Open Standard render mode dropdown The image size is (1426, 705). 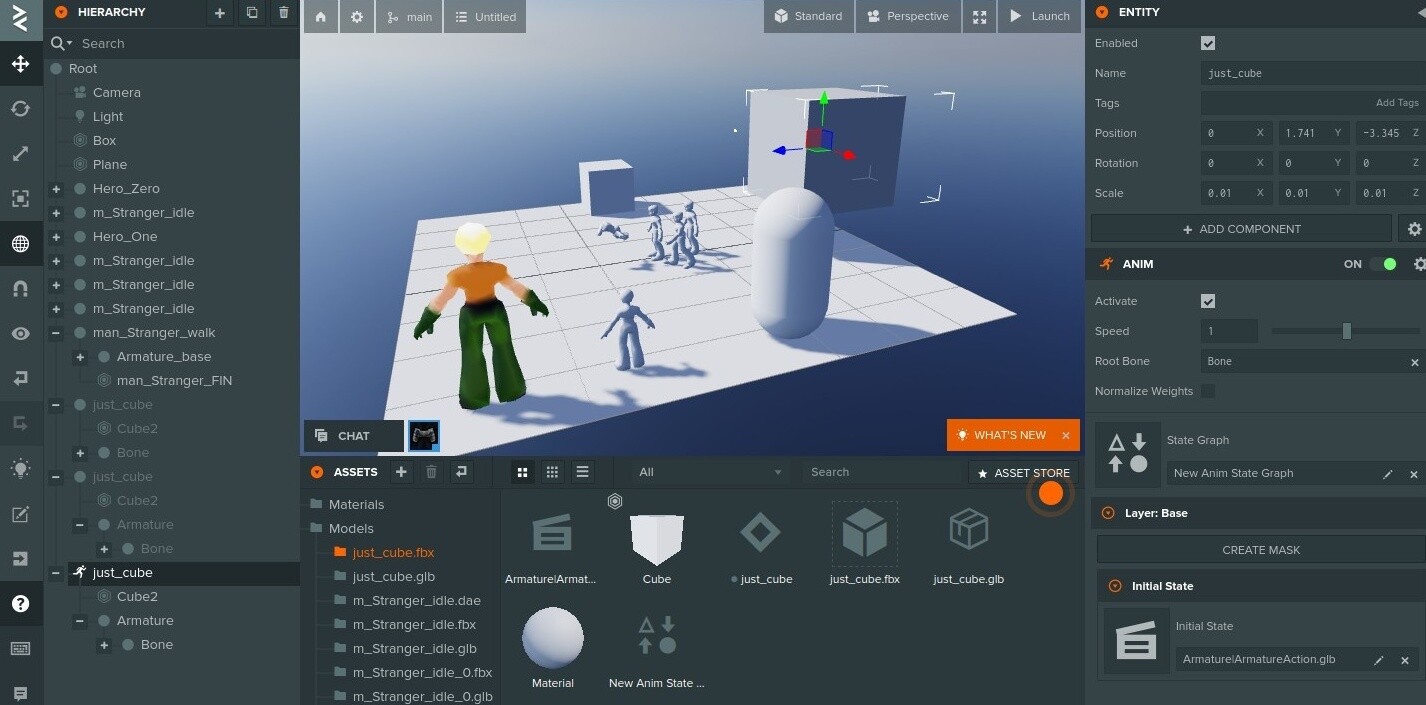[808, 17]
